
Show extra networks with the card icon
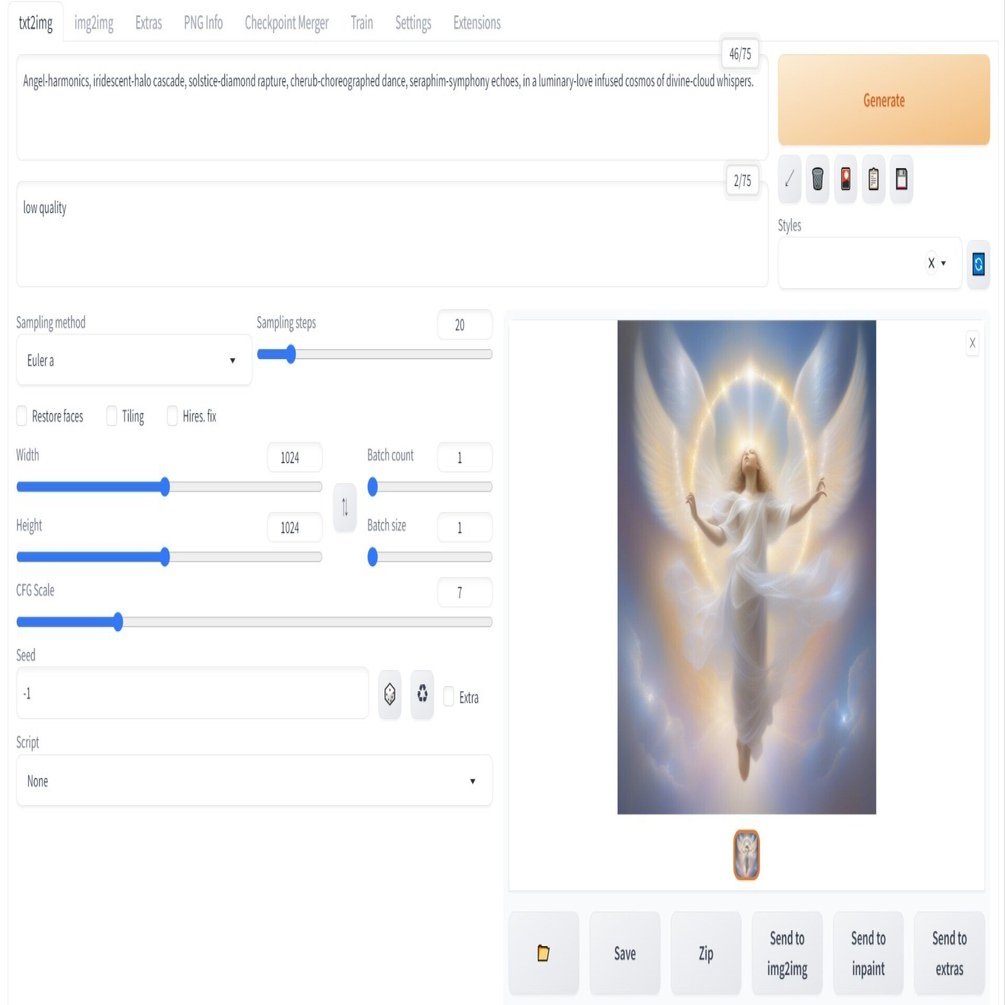(x=844, y=179)
